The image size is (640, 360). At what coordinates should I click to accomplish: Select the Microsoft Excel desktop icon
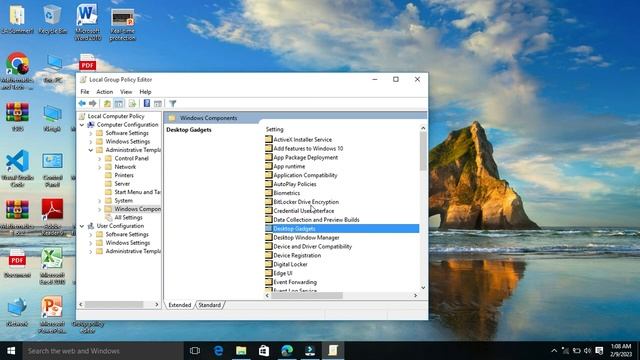52,265
